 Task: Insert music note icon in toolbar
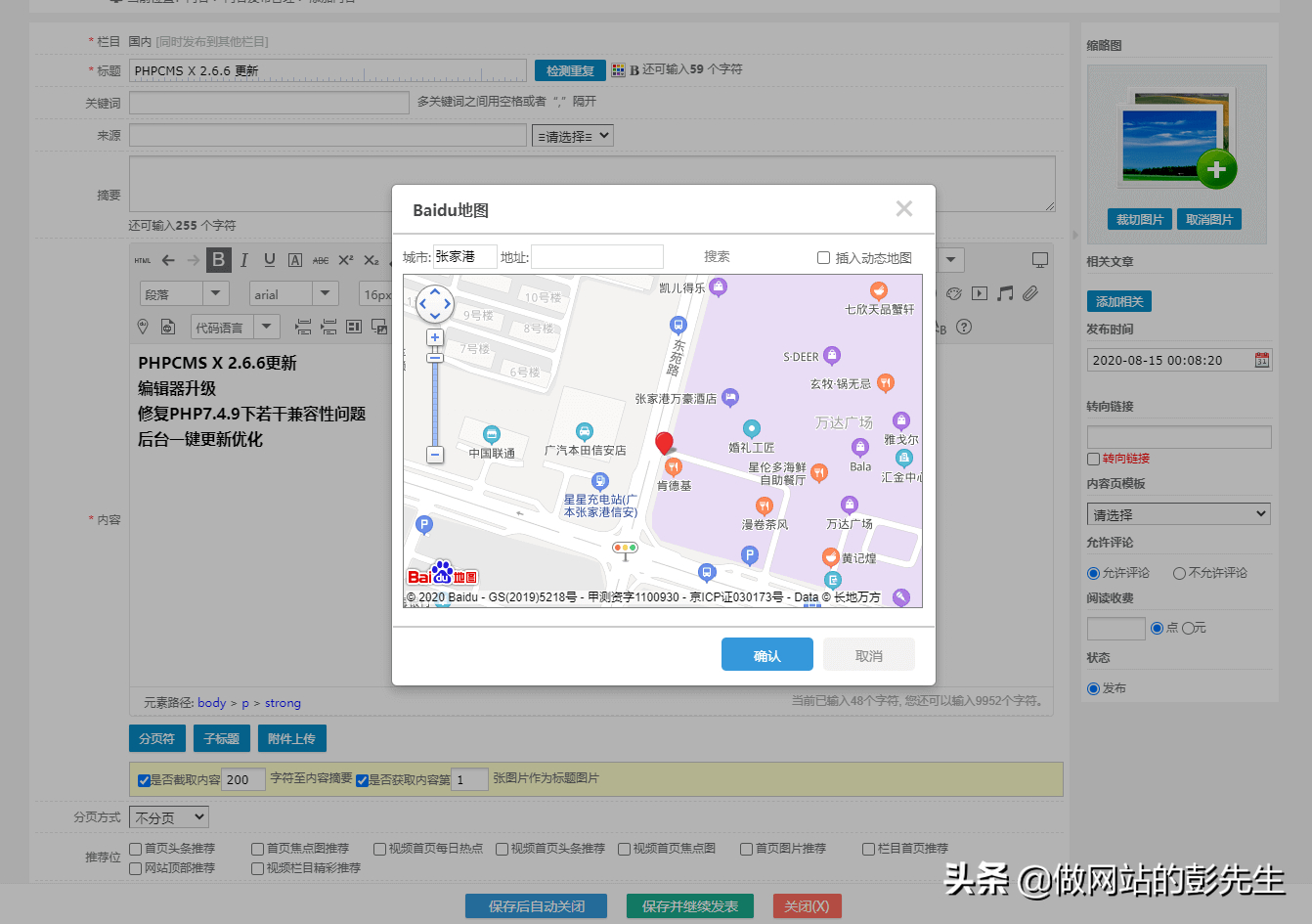point(1005,293)
